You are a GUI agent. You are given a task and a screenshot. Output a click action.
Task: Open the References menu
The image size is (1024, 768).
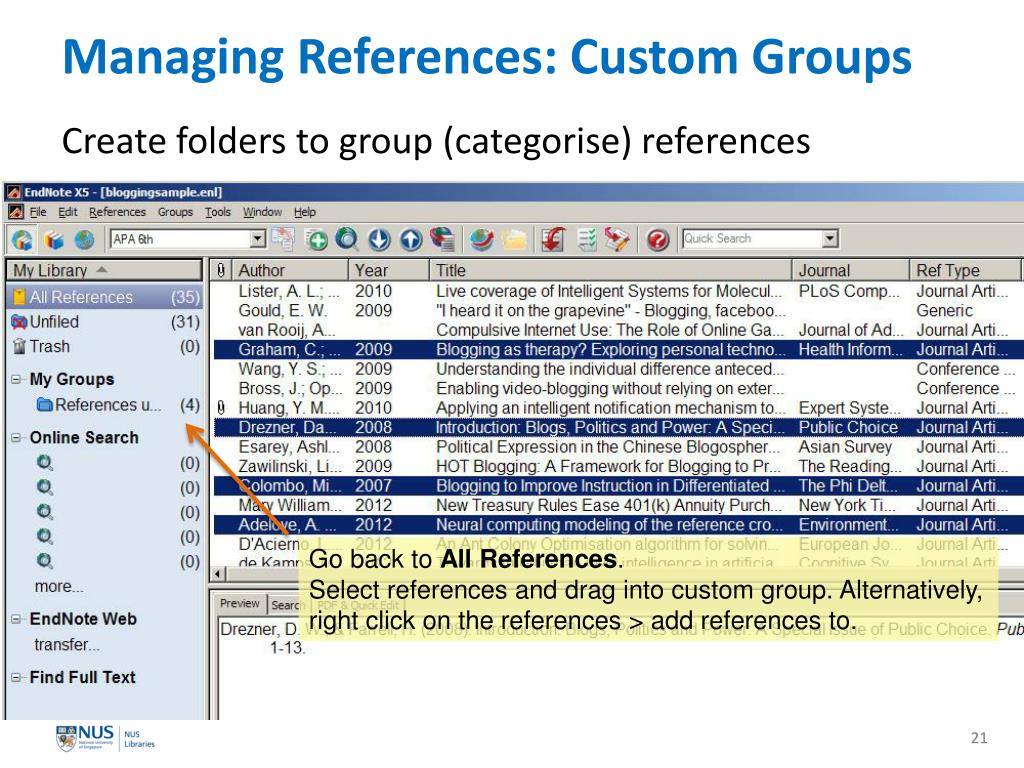(x=117, y=212)
